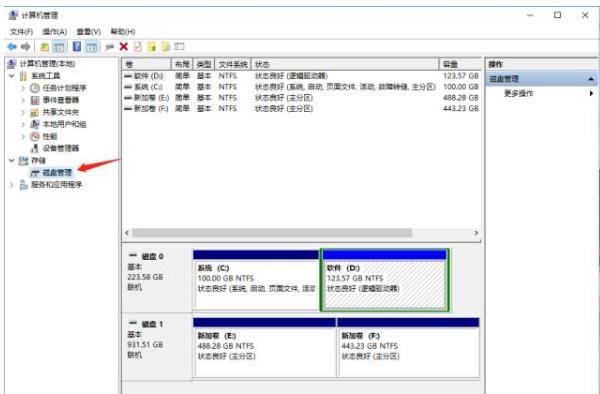This screenshot has height=394, width=600.
Task: Expand the 共享文件夹 tree node
Action: [23, 112]
